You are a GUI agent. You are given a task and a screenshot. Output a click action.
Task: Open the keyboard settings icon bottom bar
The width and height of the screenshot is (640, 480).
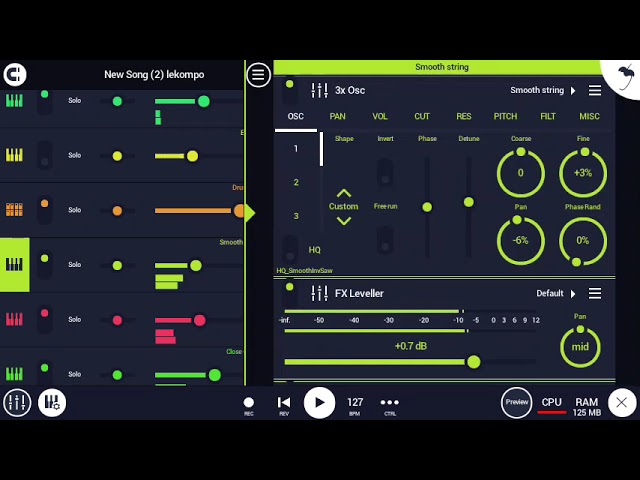52,403
